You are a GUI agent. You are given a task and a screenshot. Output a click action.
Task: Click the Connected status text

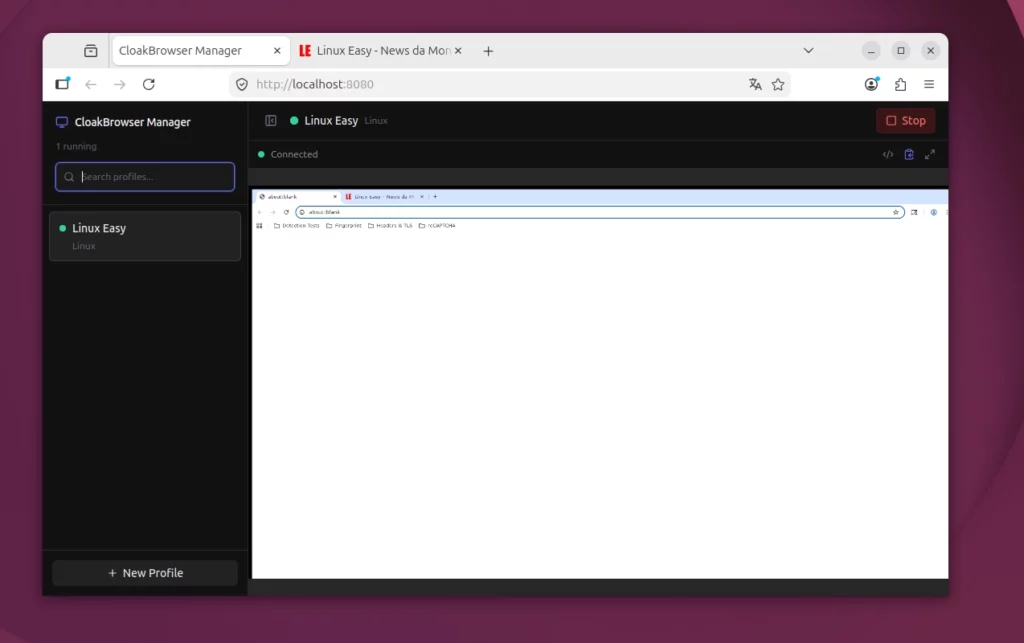[294, 155]
